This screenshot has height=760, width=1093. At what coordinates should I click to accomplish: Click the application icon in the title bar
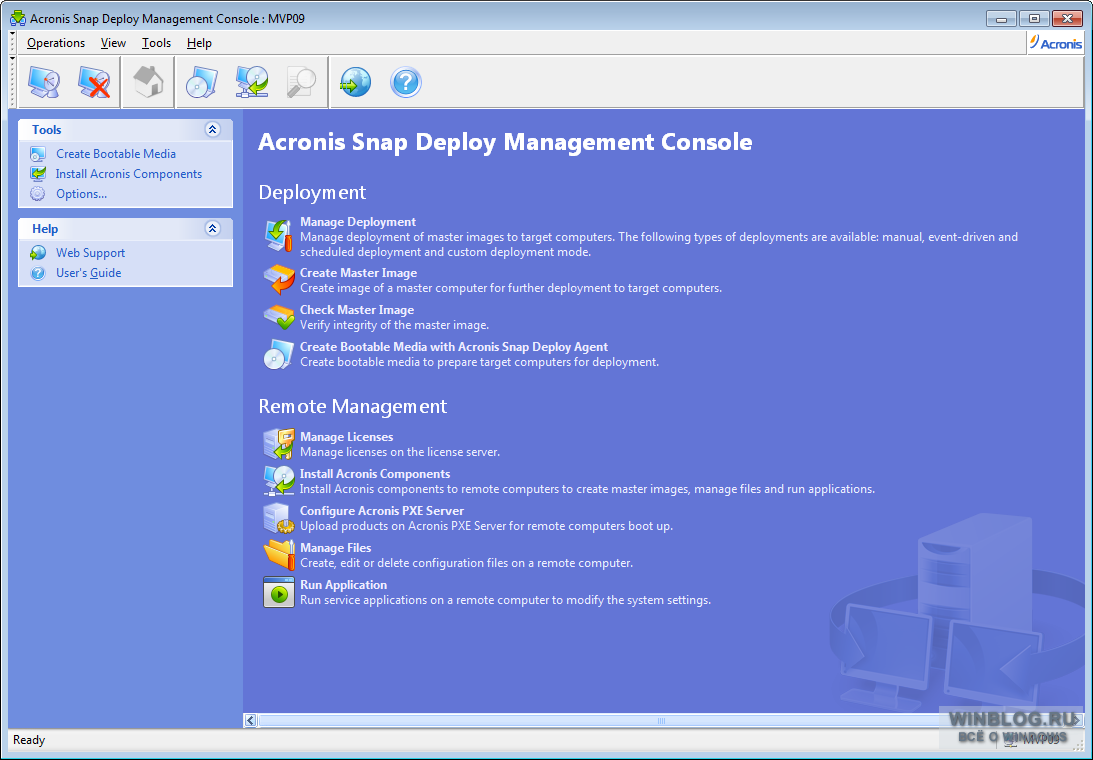[17, 18]
